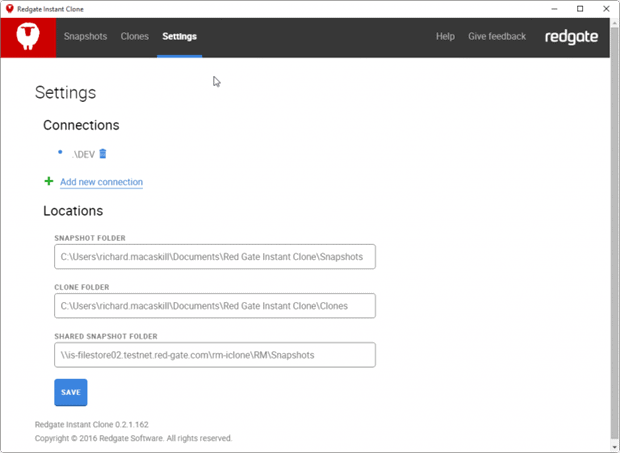Edit the Clone Folder path field
The height and width of the screenshot is (453, 620).
click(215, 306)
